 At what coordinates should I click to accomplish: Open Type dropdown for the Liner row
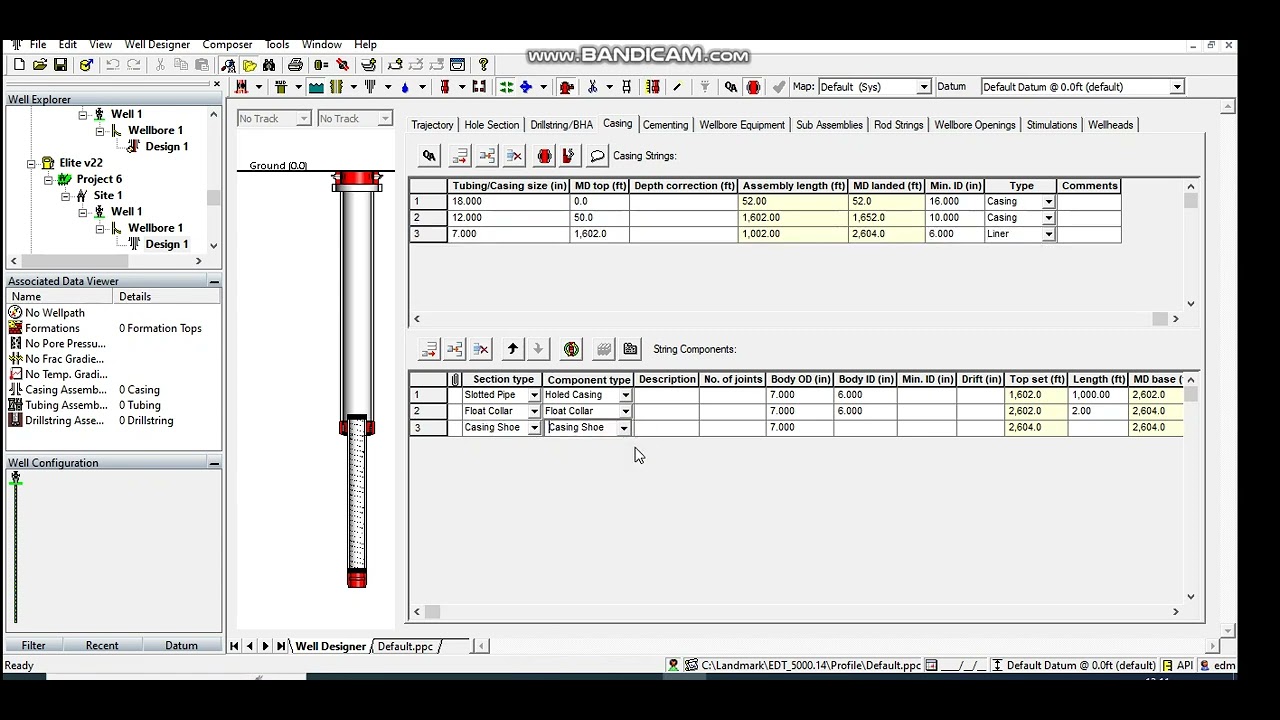[1048, 234]
